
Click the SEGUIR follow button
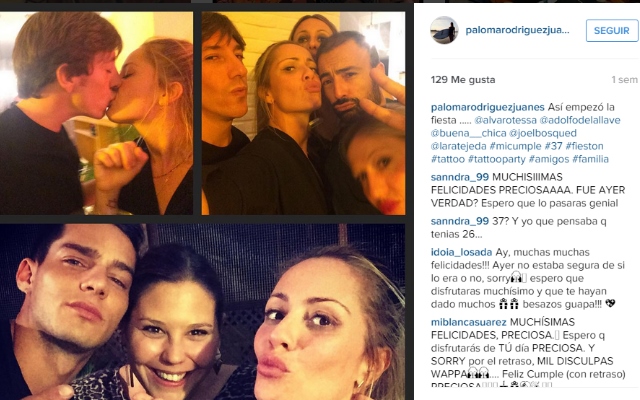click(611, 31)
